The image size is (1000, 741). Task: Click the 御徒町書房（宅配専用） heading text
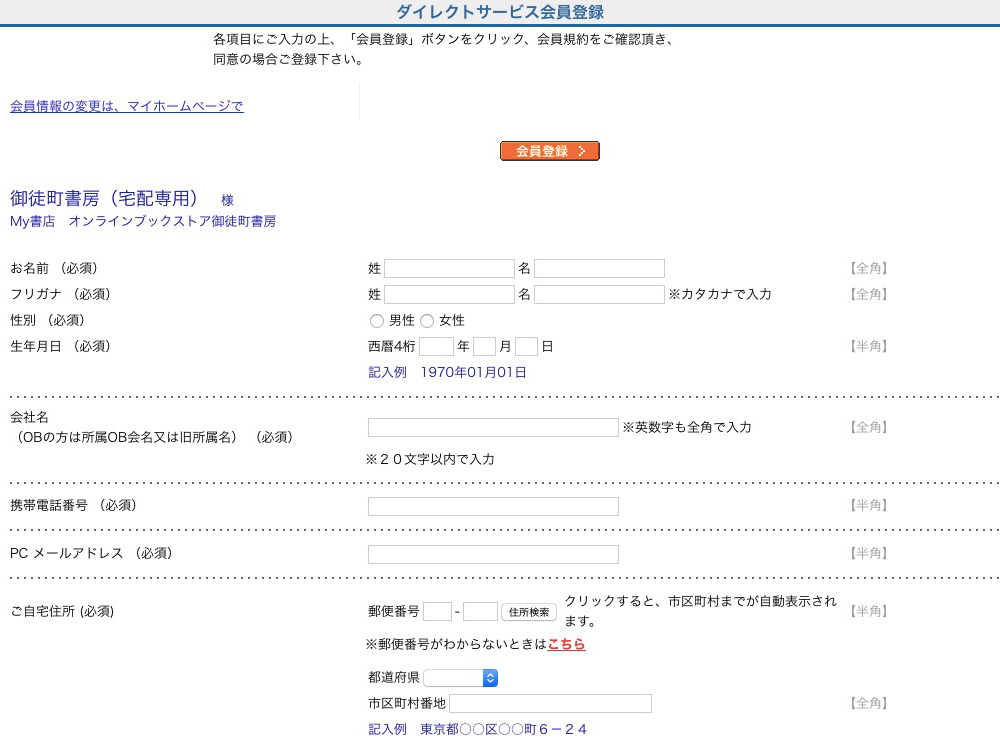104,198
